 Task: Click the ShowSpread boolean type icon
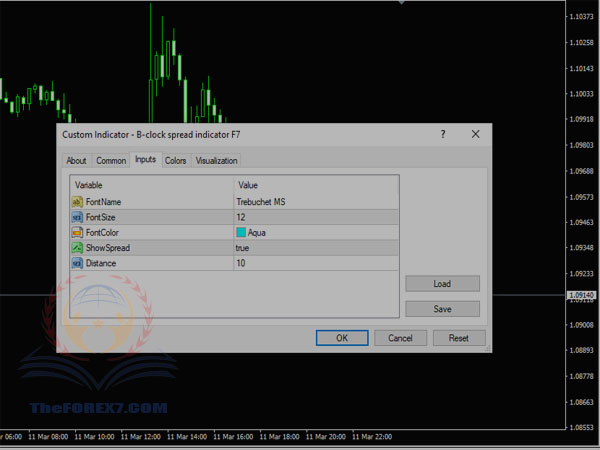pos(77,248)
